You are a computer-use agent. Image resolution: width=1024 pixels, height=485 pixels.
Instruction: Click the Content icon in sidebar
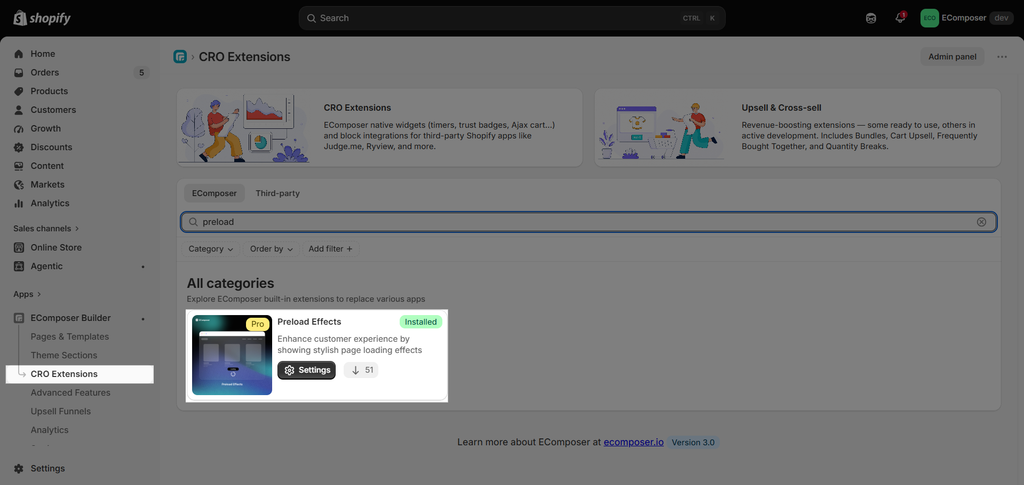[x=19, y=166]
